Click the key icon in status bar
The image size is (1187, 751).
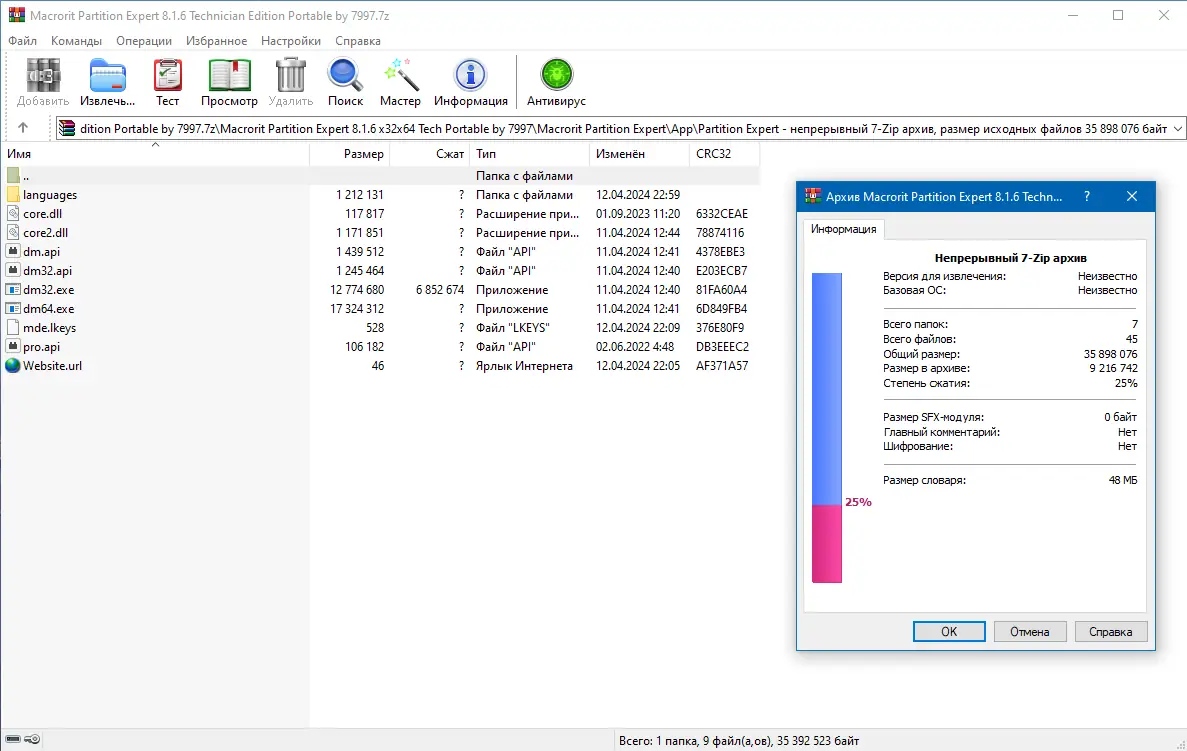click(x=33, y=740)
